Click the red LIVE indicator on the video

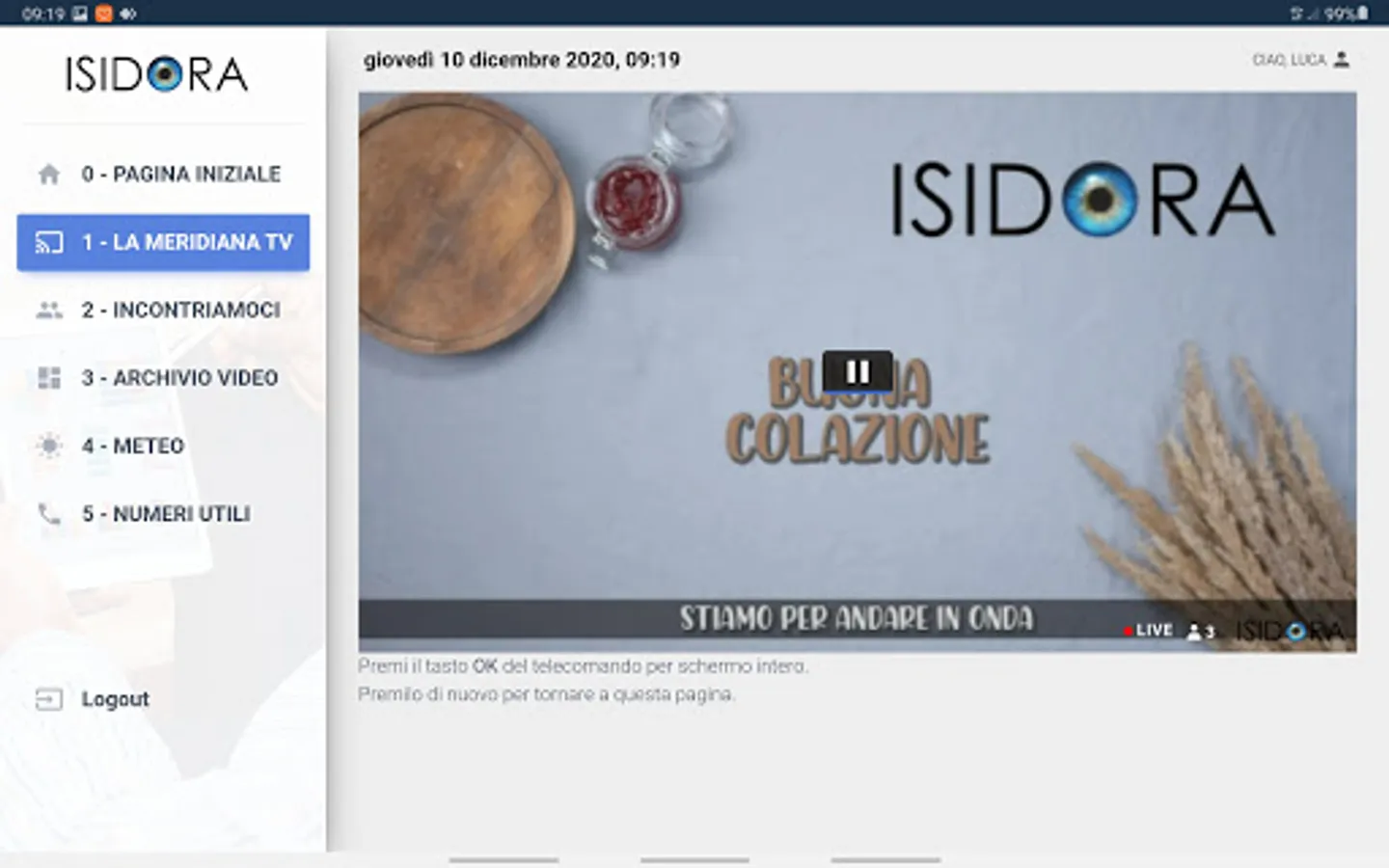point(1148,631)
